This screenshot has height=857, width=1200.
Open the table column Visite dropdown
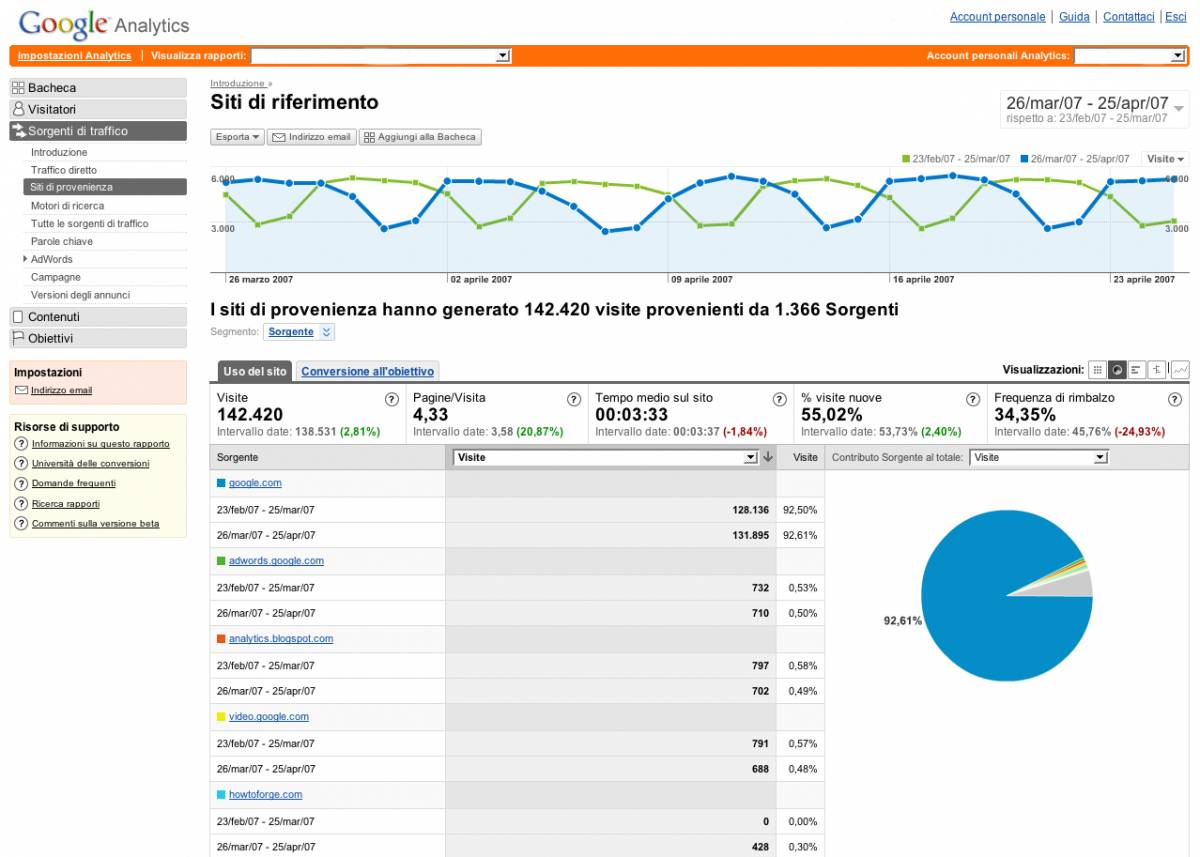pos(606,457)
